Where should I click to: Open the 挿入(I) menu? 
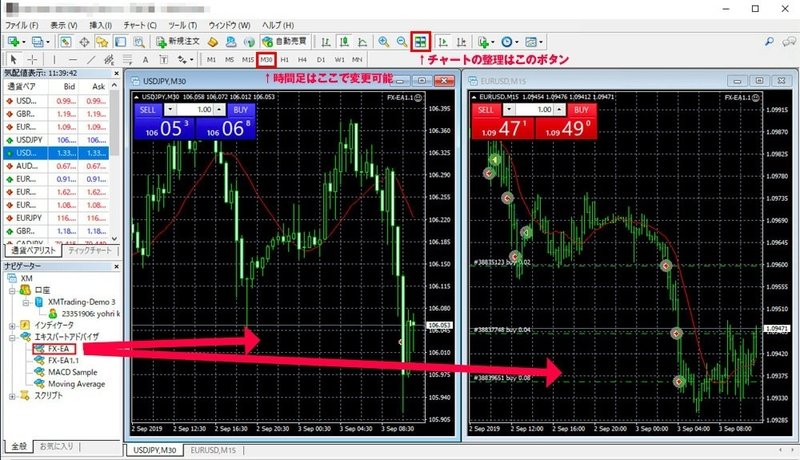pos(100,24)
